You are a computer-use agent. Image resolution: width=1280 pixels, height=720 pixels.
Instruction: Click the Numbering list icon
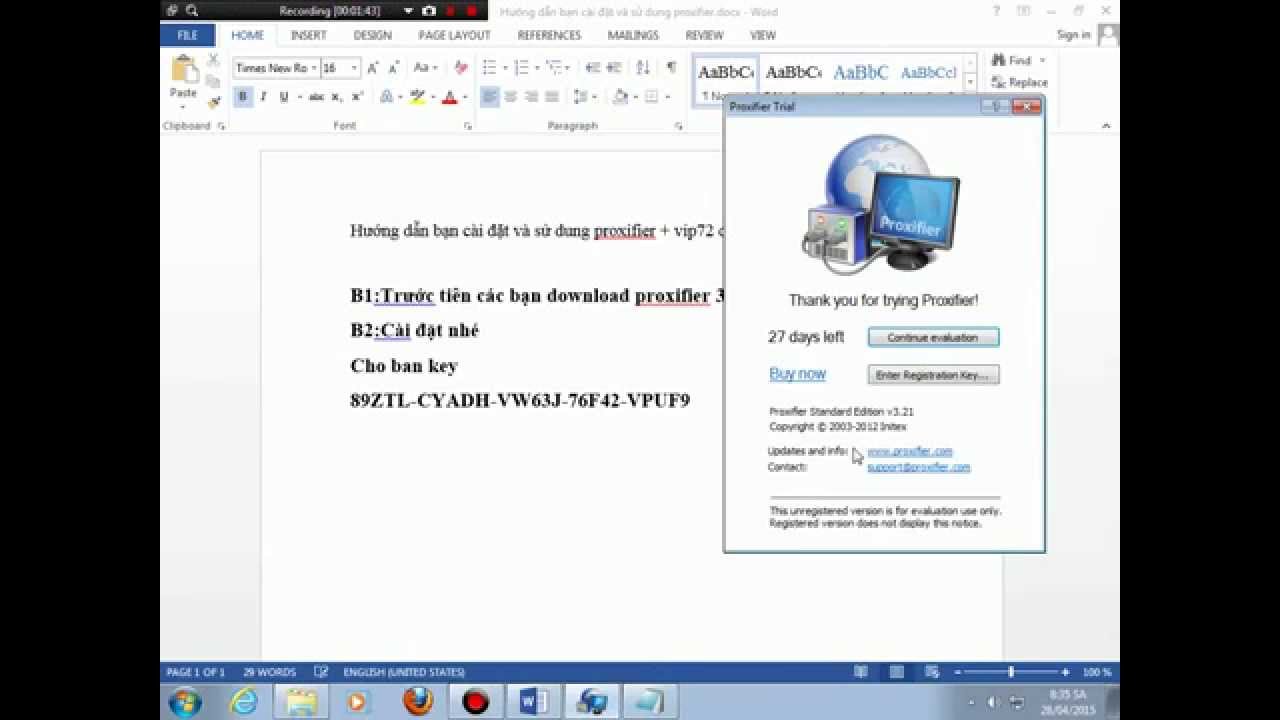(521, 68)
